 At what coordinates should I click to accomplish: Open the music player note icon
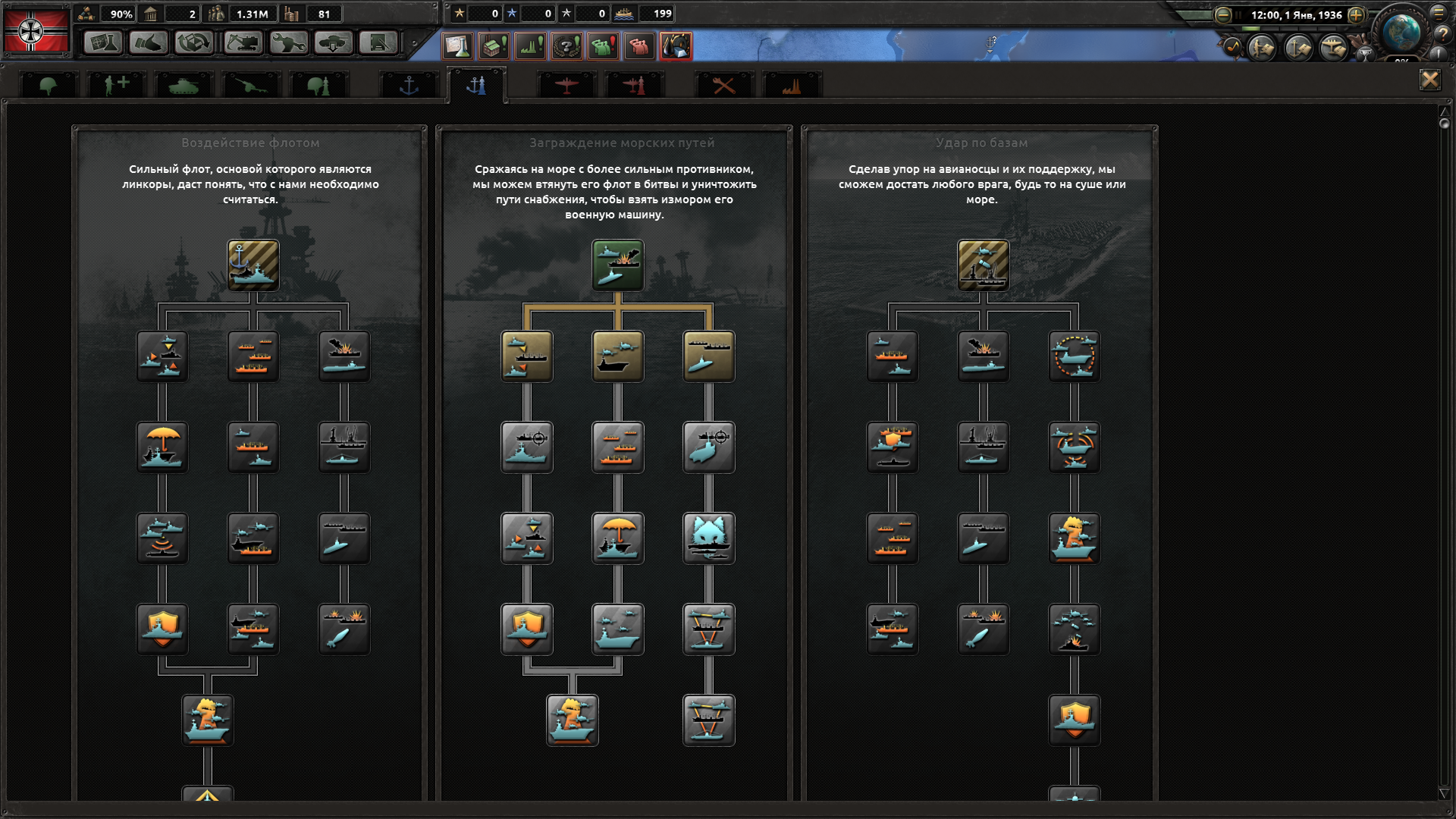(1232, 48)
